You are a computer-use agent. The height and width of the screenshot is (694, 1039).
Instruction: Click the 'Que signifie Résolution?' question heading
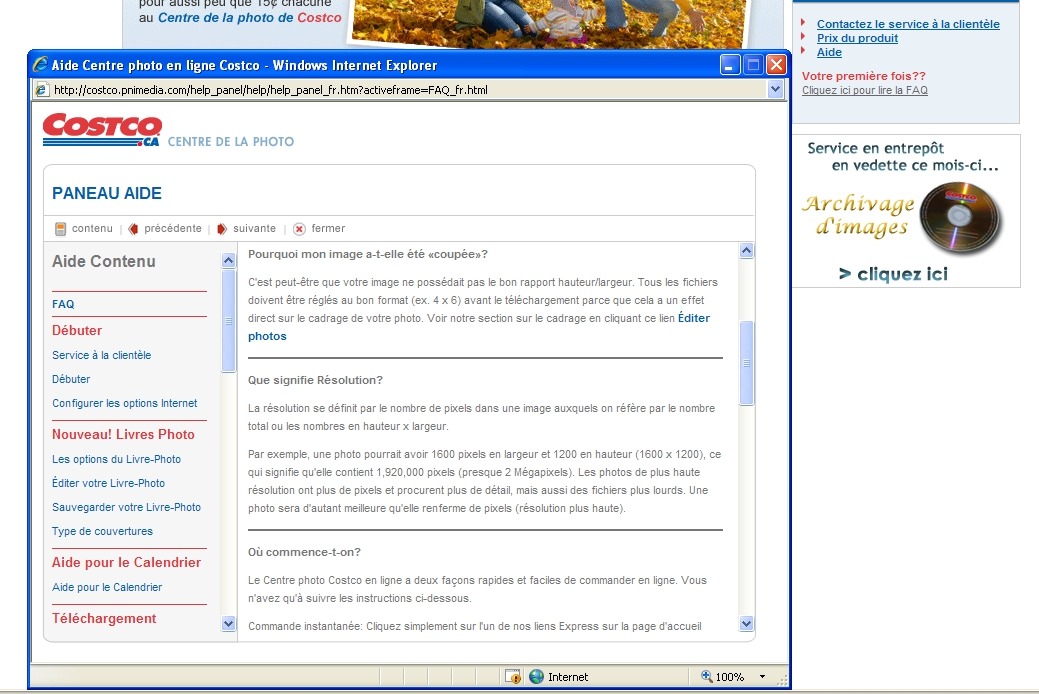pyautogui.click(x=315, y=380)
